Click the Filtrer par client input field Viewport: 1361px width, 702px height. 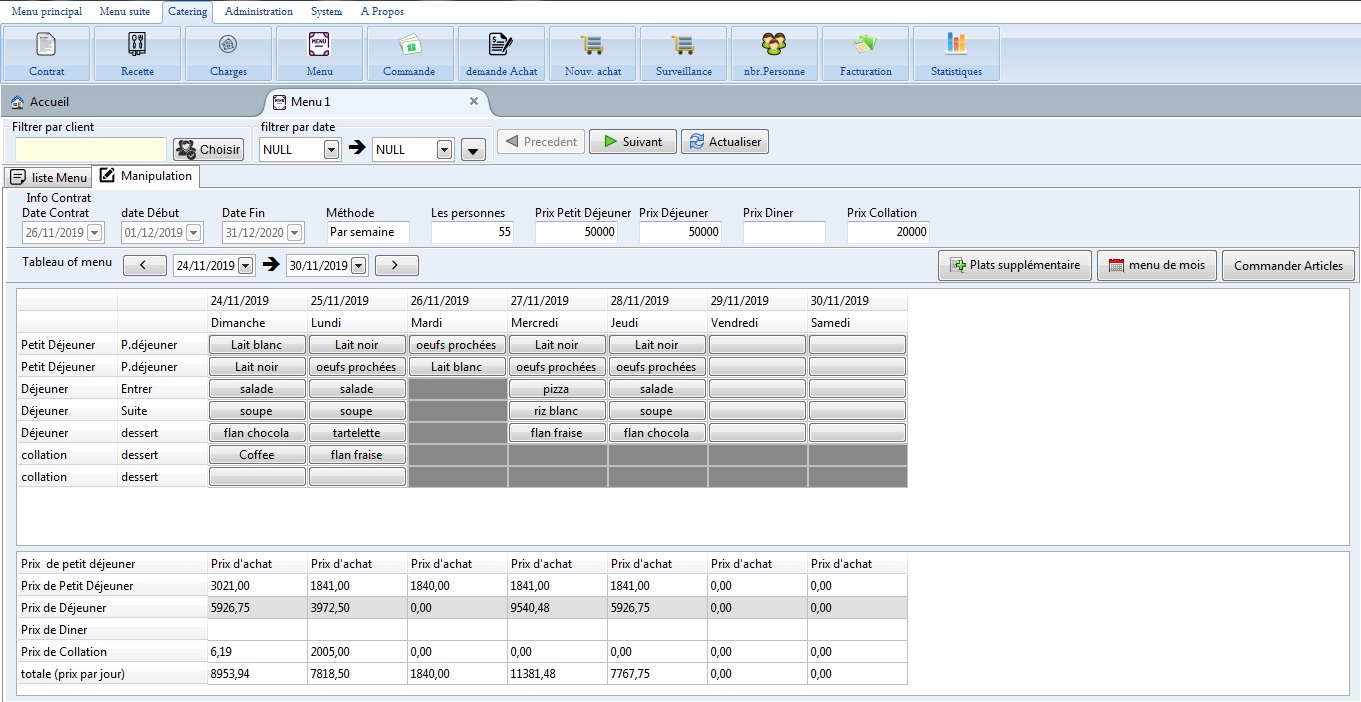[90, 149]
